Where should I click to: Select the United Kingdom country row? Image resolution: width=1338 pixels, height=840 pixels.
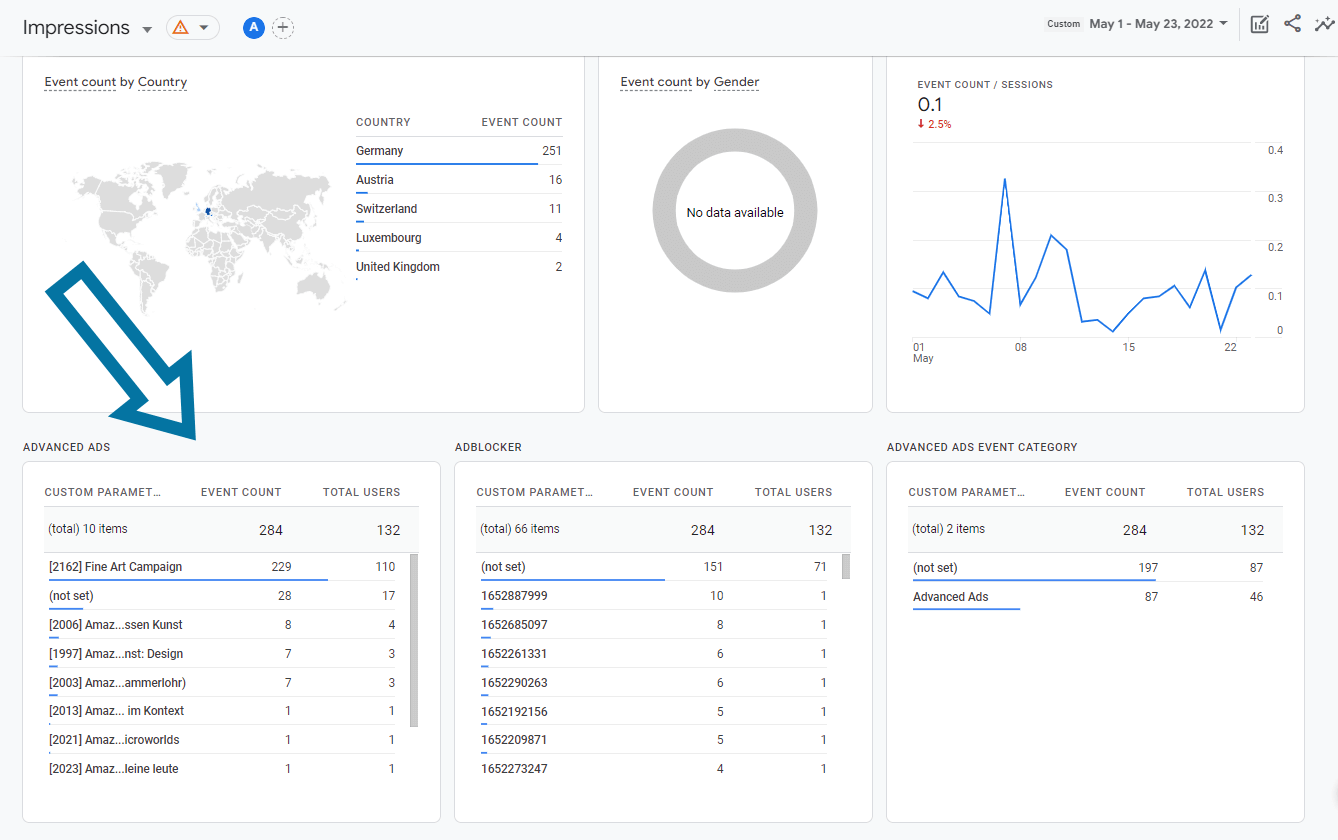459,267
